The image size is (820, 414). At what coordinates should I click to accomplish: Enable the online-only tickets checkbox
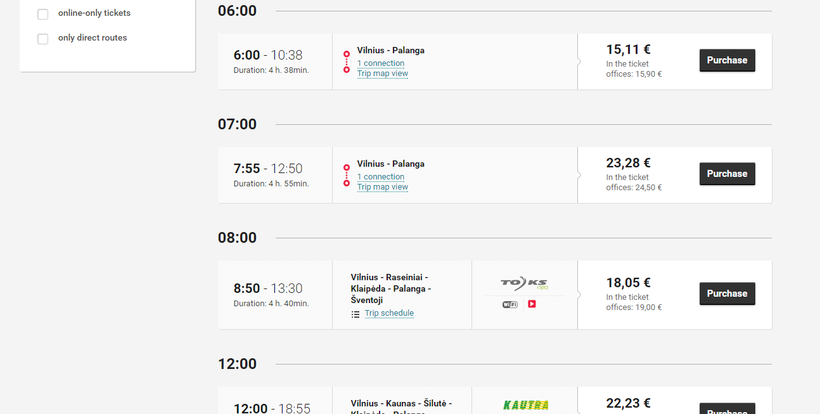point(43,14)
